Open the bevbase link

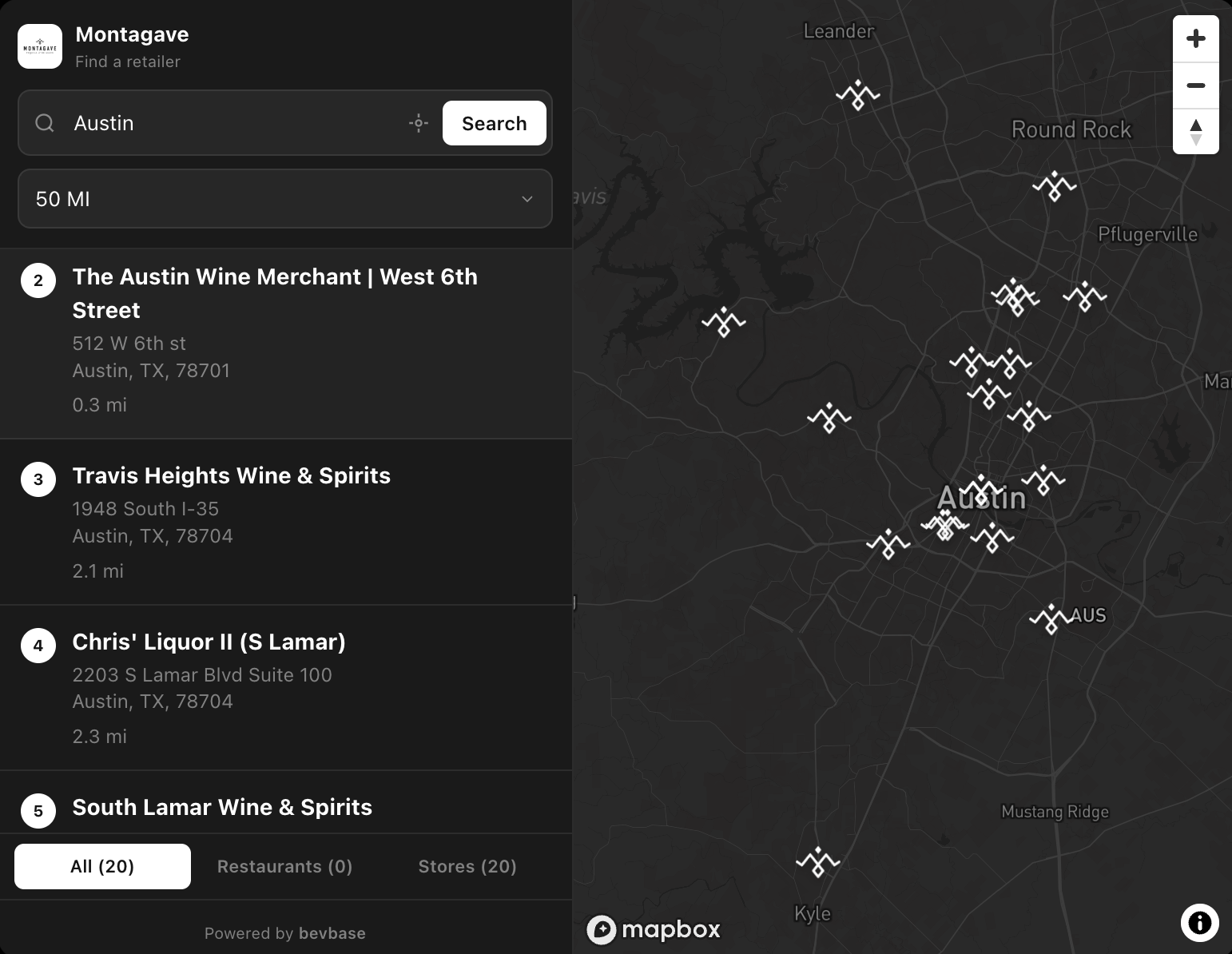pyautogui.click(x=332, y=933)
